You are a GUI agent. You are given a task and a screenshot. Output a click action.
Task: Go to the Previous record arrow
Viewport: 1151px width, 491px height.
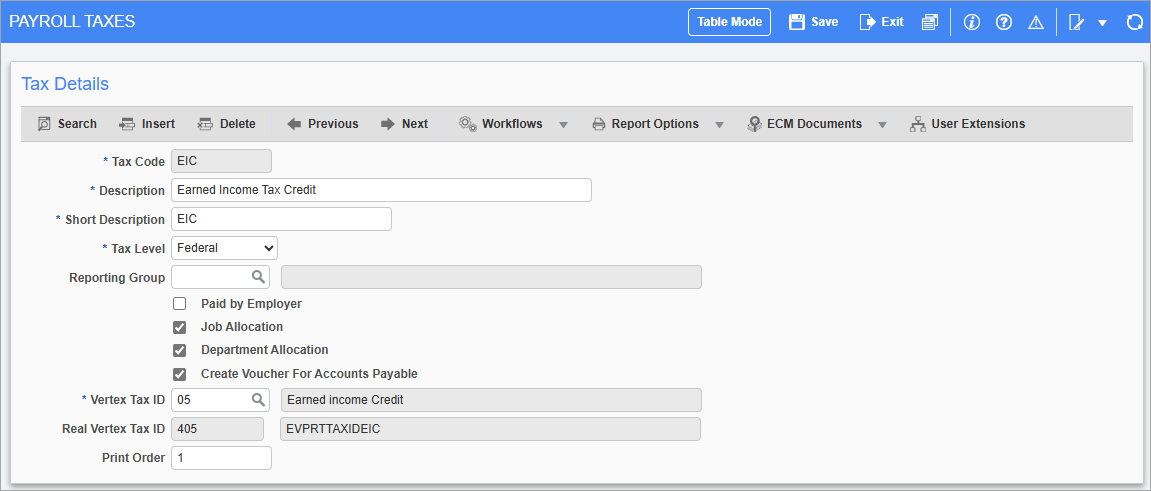click(294, 124)
